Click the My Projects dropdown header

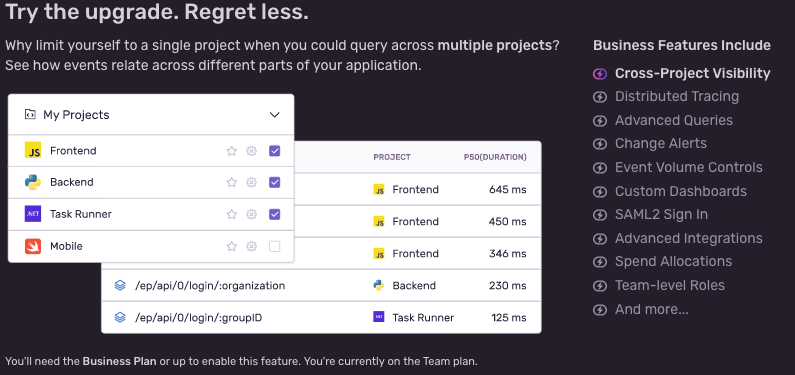[x=151, y=115]
